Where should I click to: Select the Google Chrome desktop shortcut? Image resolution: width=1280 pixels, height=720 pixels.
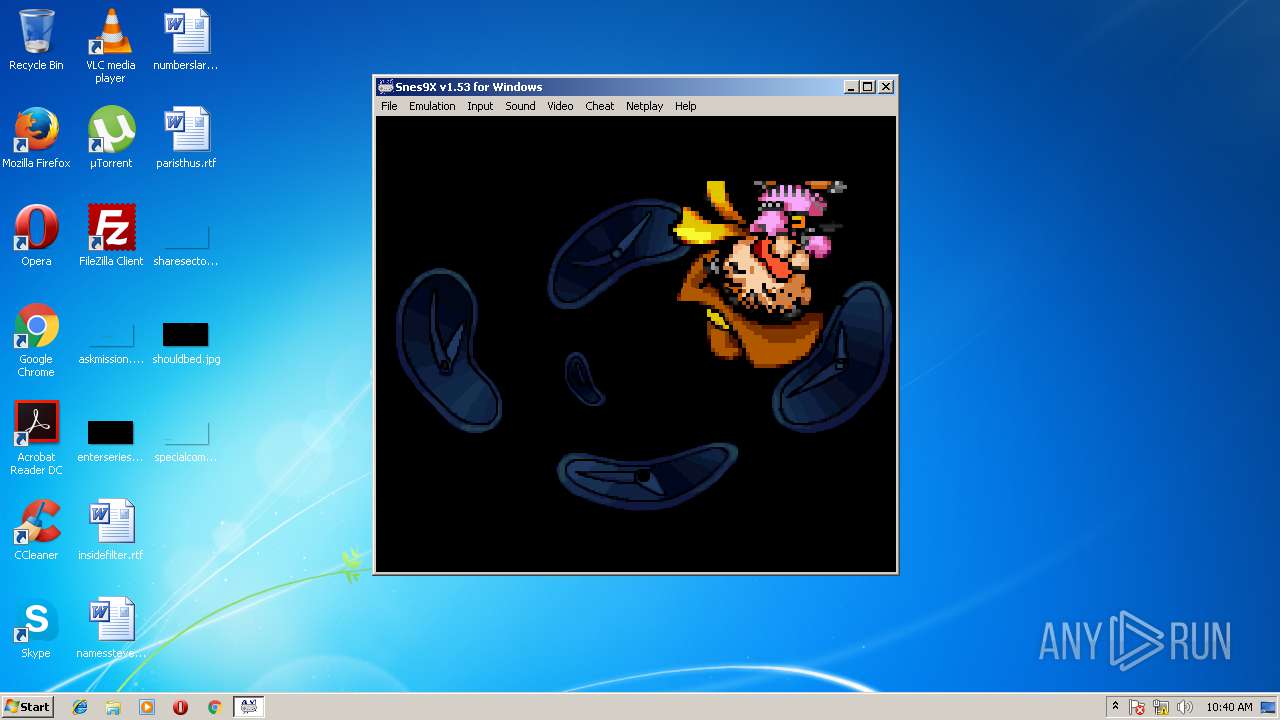(x=36, y=340)
